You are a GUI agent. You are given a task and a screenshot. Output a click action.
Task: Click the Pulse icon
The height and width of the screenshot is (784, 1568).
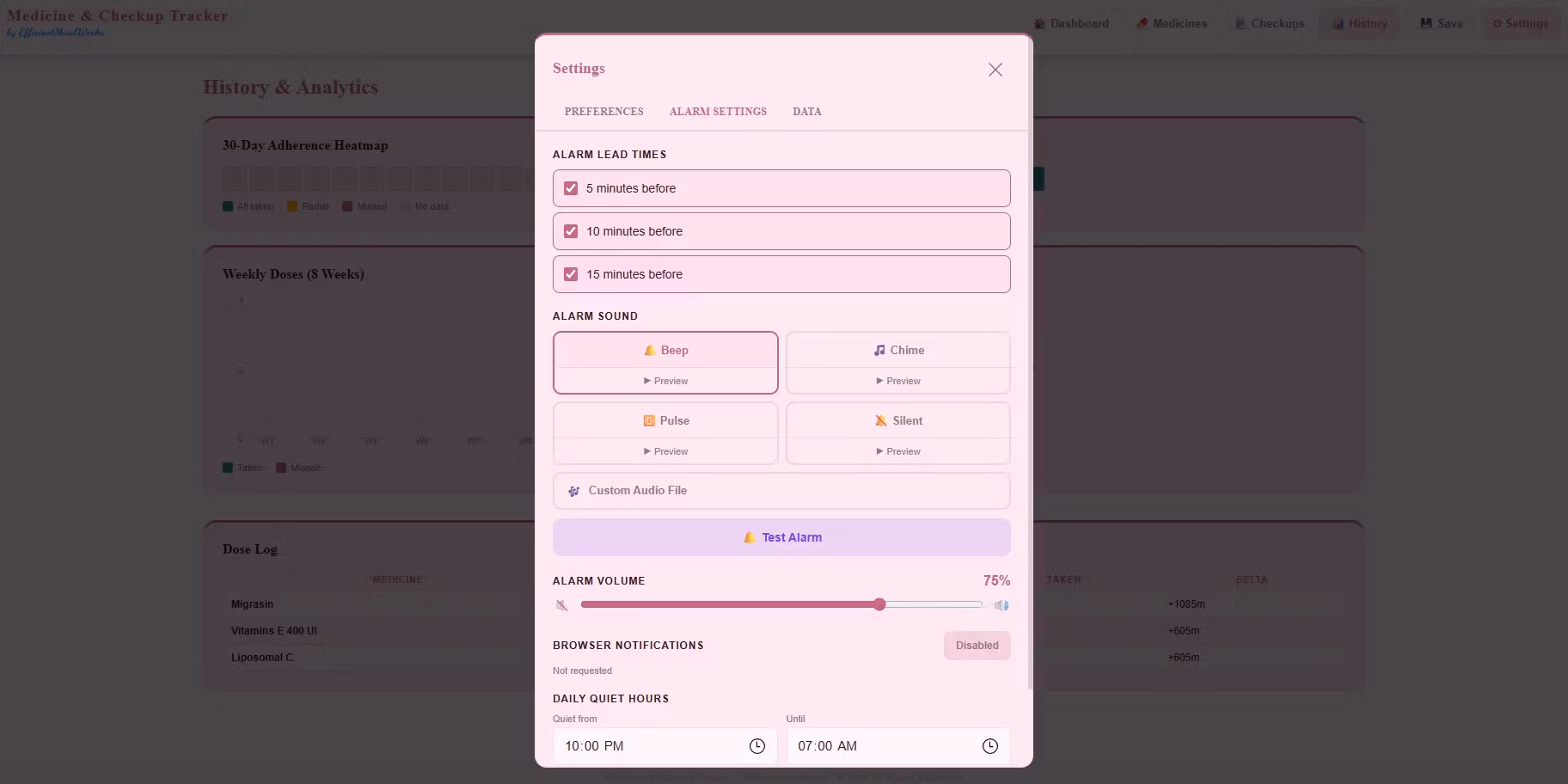coord(649,420)
